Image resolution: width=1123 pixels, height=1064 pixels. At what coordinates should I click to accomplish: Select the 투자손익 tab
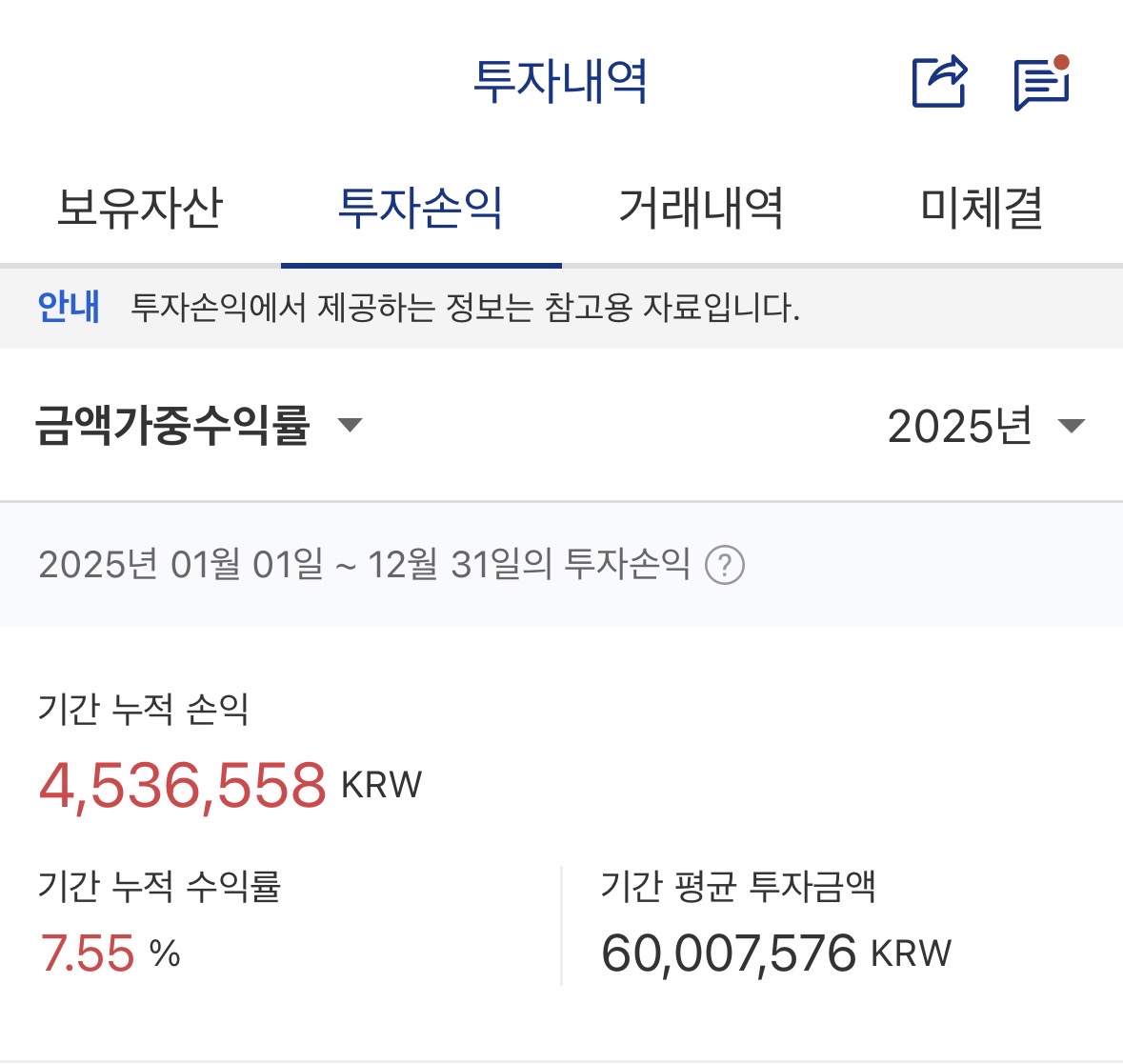tap(421, 208)
